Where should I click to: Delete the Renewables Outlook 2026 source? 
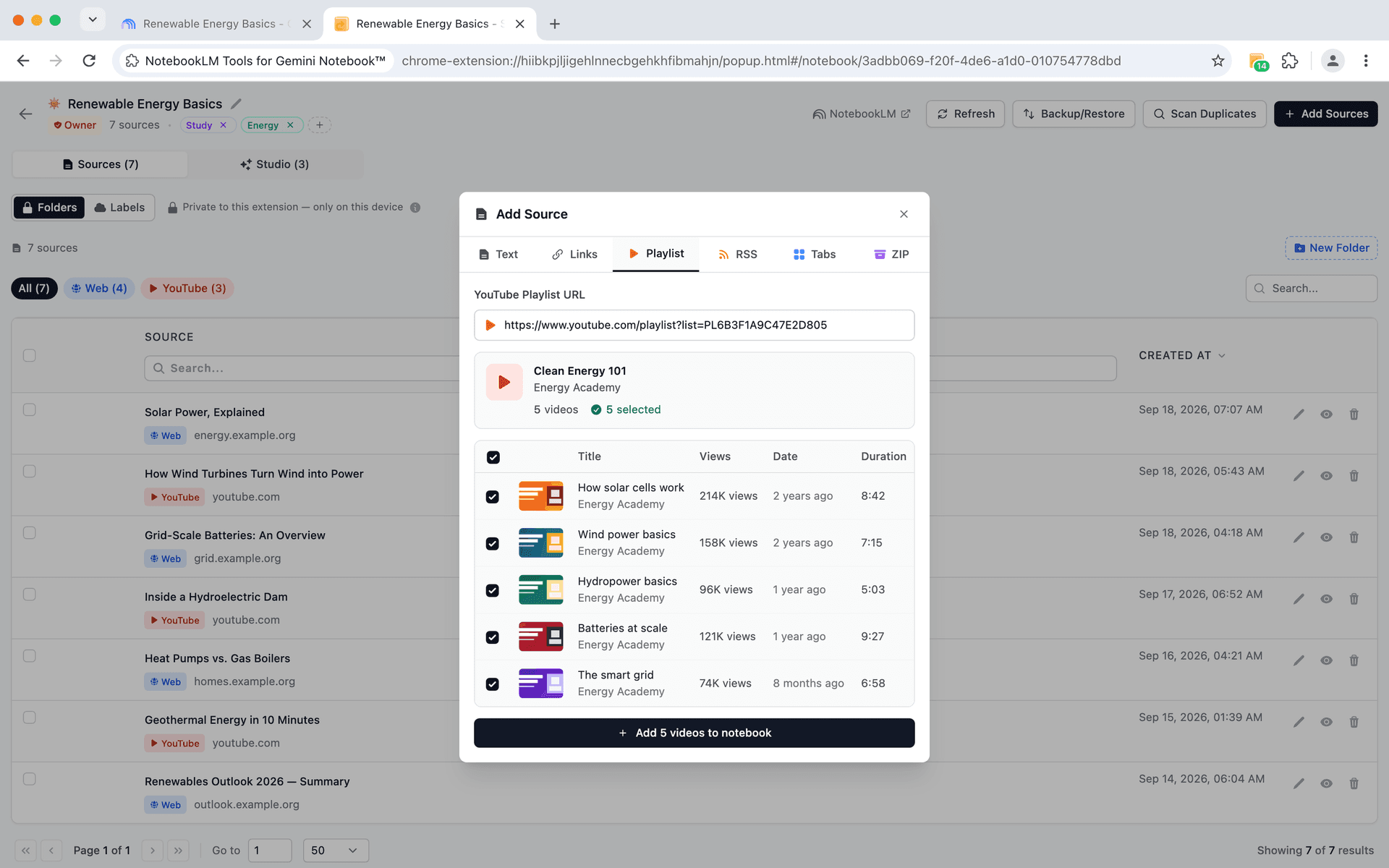pyautogui.click(x=1354, y=783)
